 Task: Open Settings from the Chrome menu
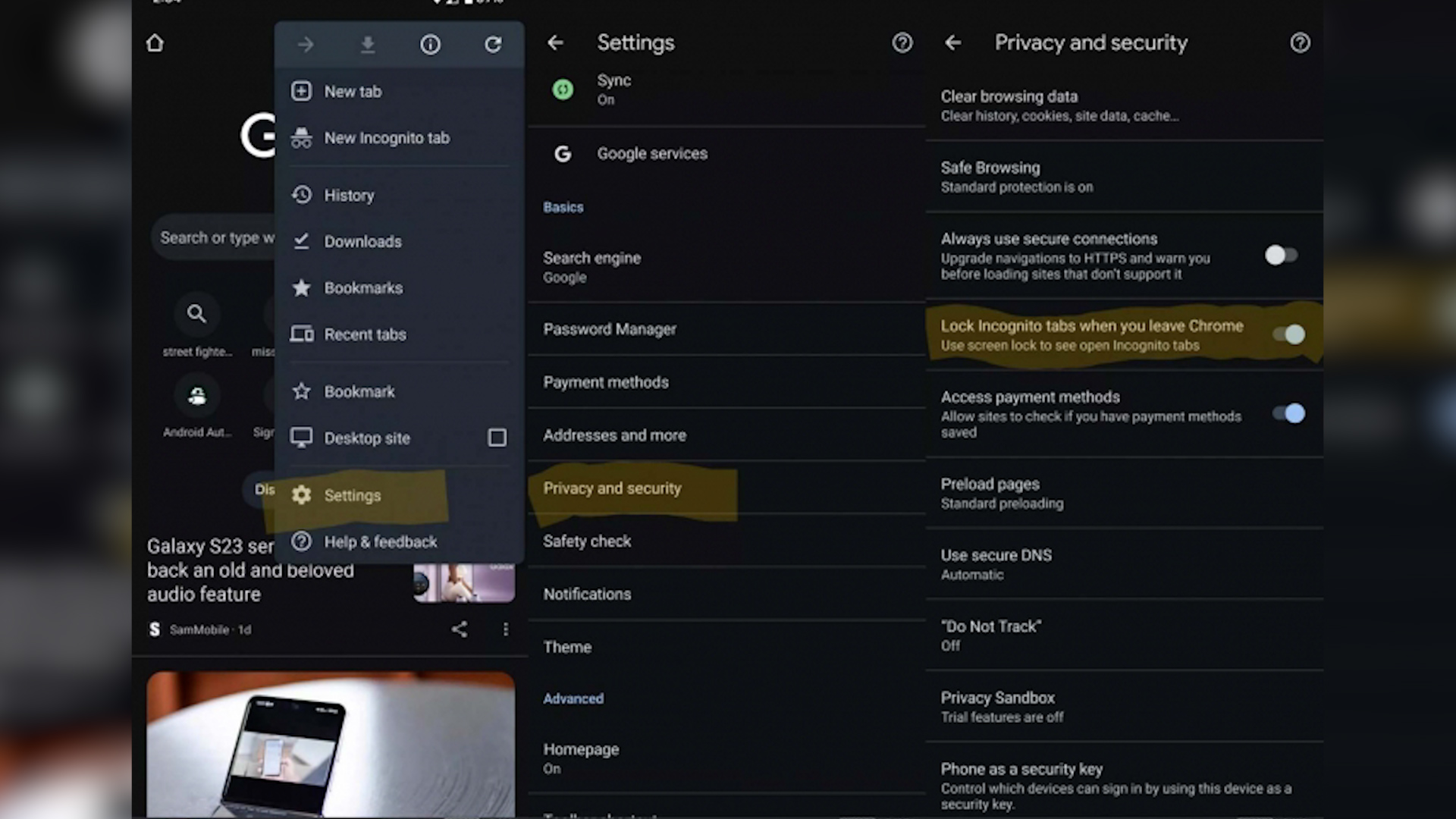[x=399, y=495]
